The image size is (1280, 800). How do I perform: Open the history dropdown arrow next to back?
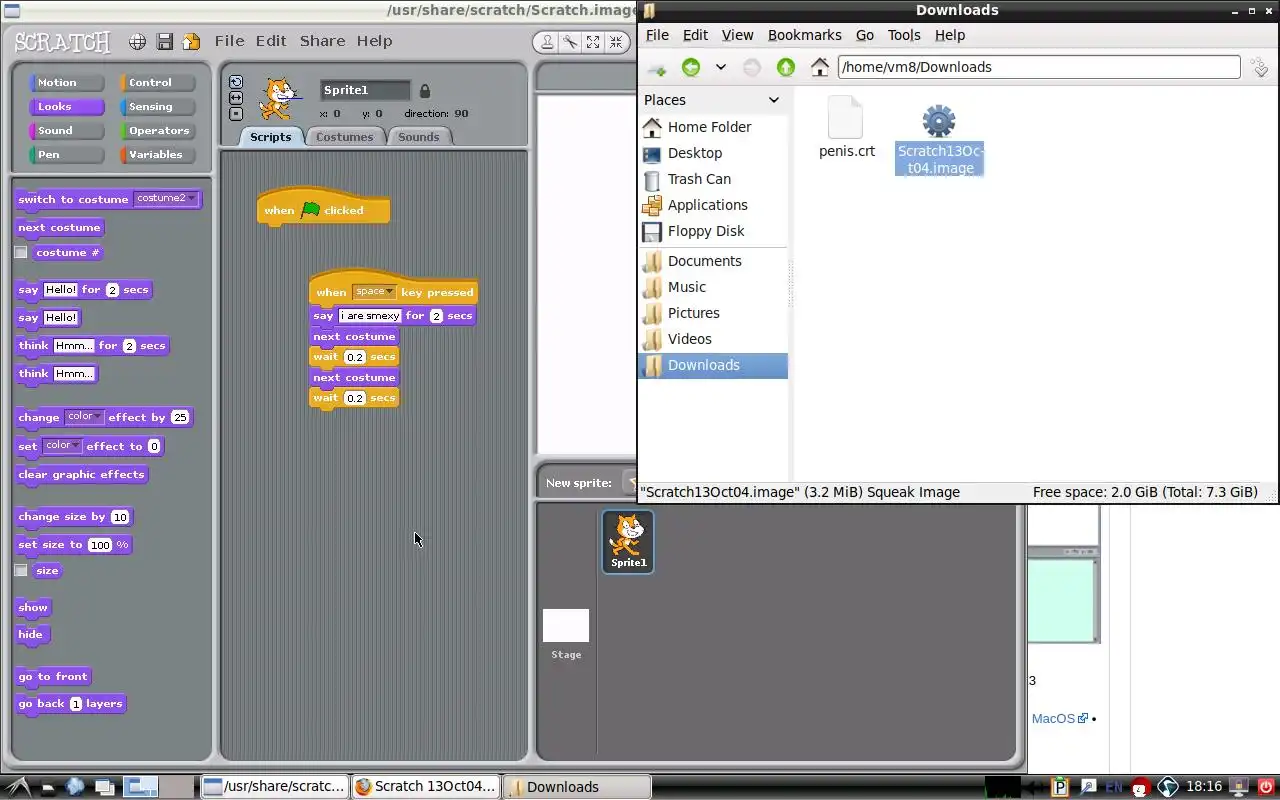coord(720,67)
